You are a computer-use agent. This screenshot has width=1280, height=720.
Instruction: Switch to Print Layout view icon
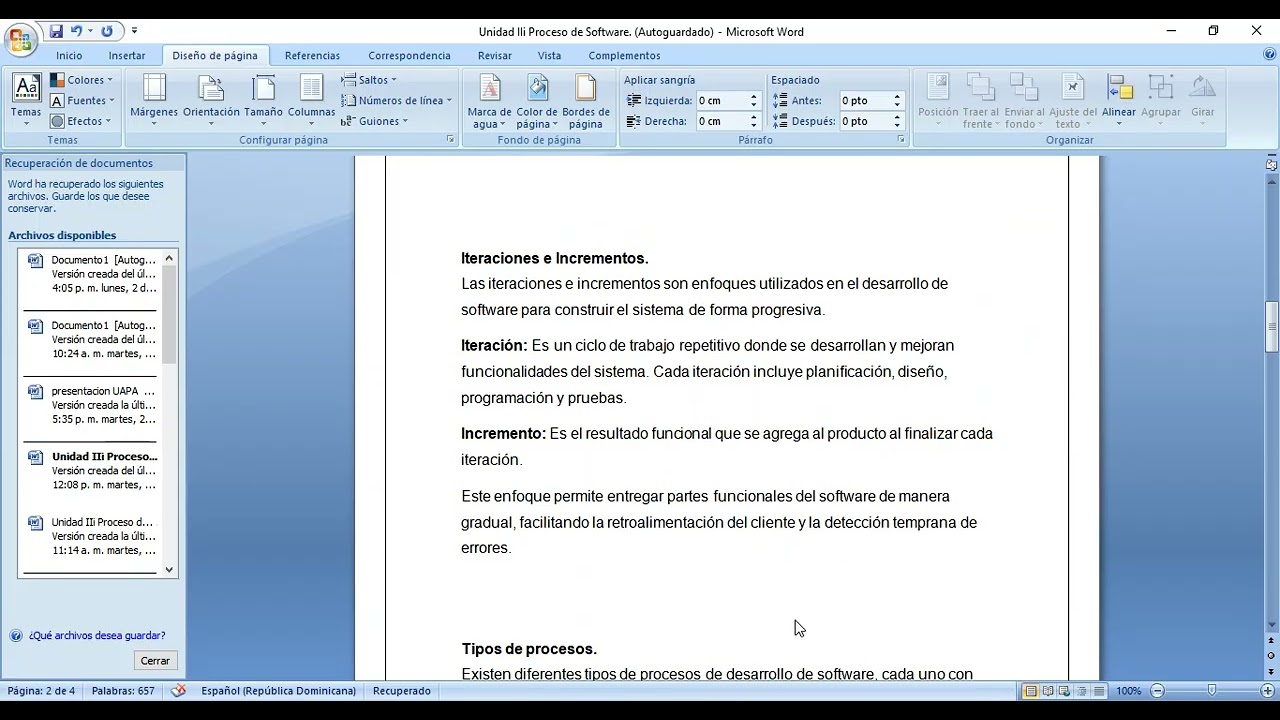point(1030,691)
